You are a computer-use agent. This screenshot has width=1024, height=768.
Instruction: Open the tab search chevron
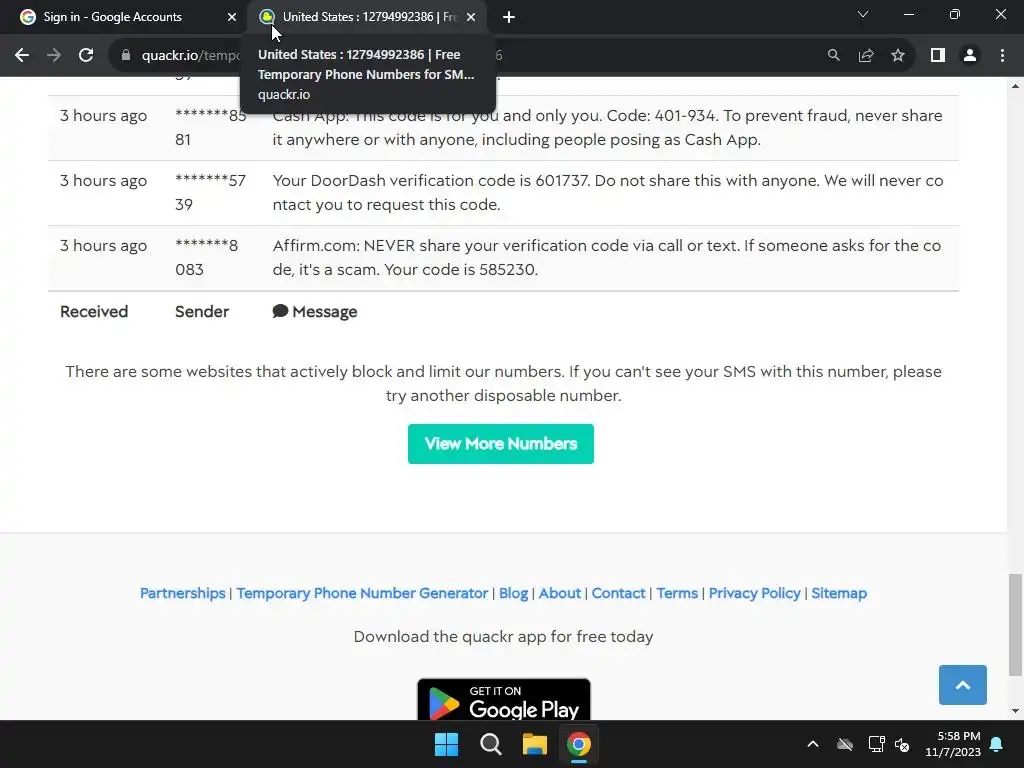tap(863, 14)
